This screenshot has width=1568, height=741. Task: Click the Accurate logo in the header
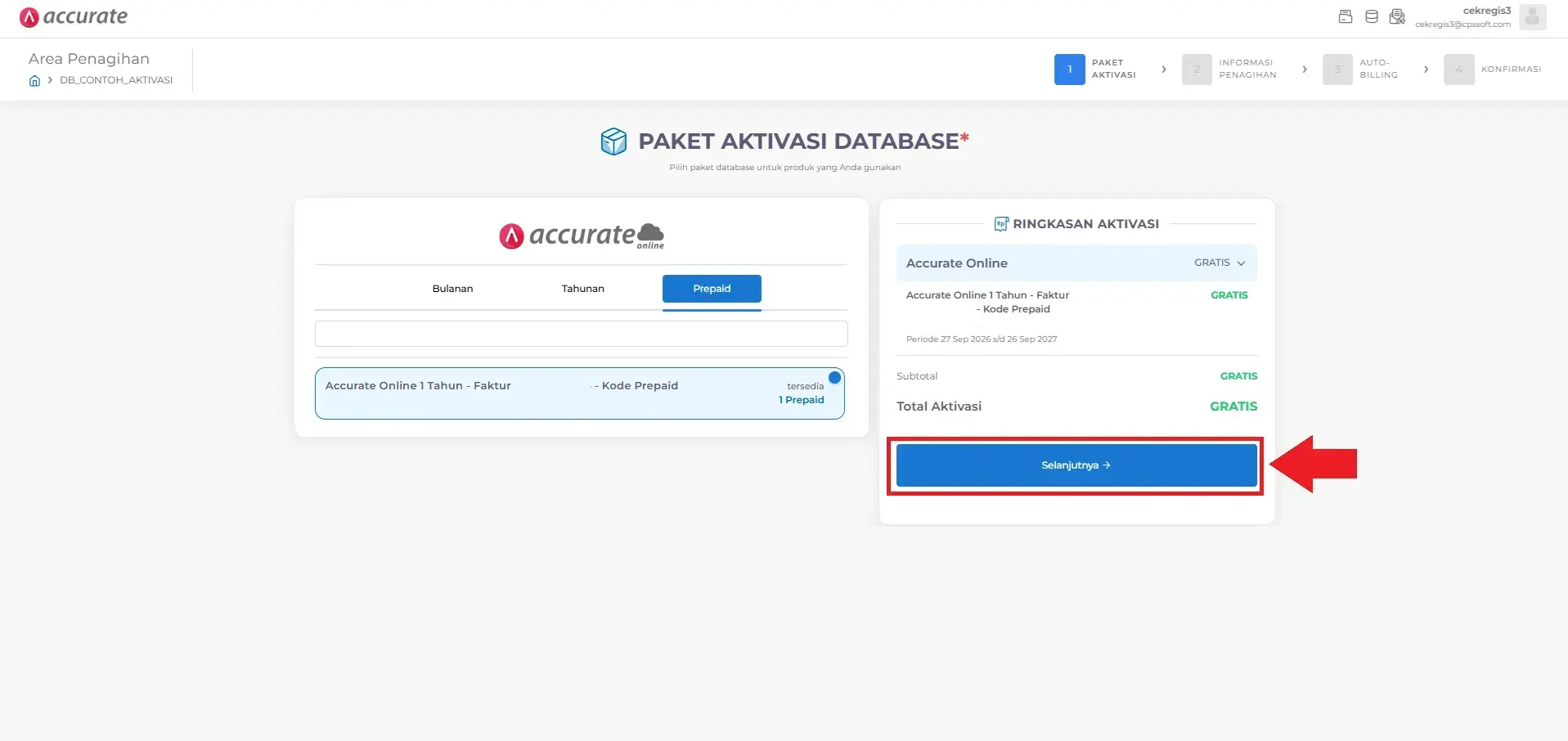pyautogui.click(x=74, y=17)
